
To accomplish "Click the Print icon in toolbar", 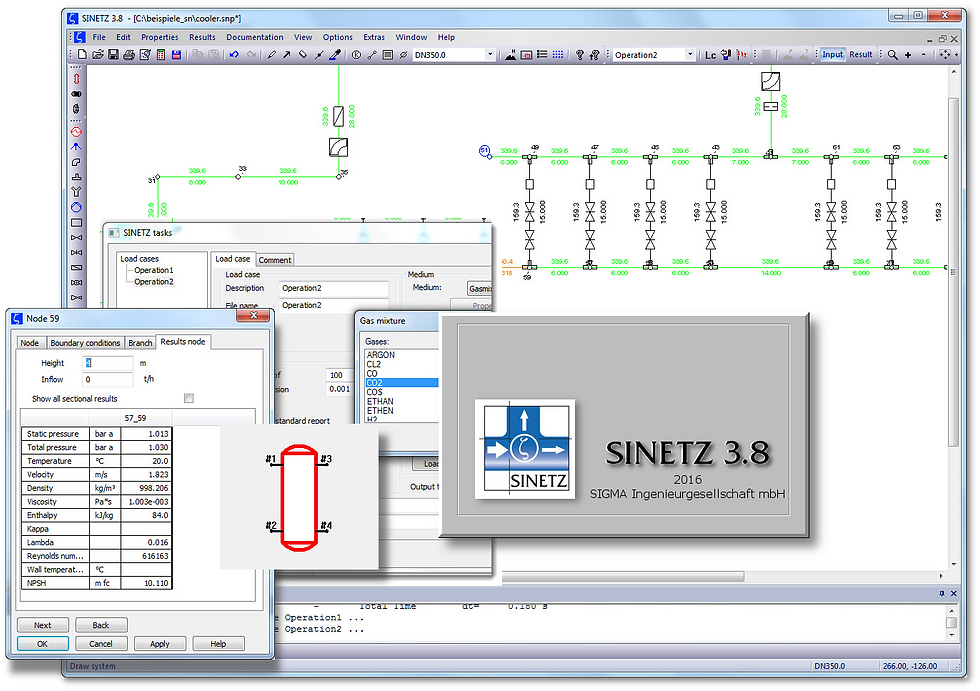I will [129, 55].
